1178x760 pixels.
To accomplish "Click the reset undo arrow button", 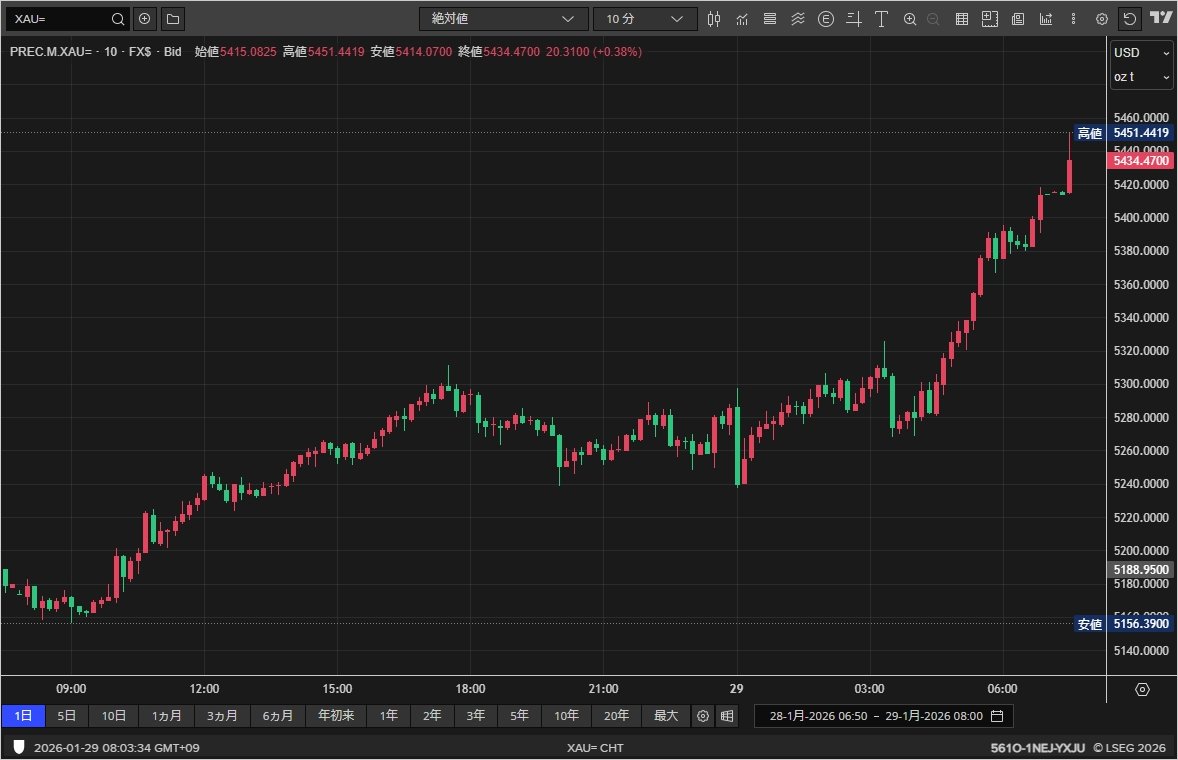I will [x=1130, y=19].
